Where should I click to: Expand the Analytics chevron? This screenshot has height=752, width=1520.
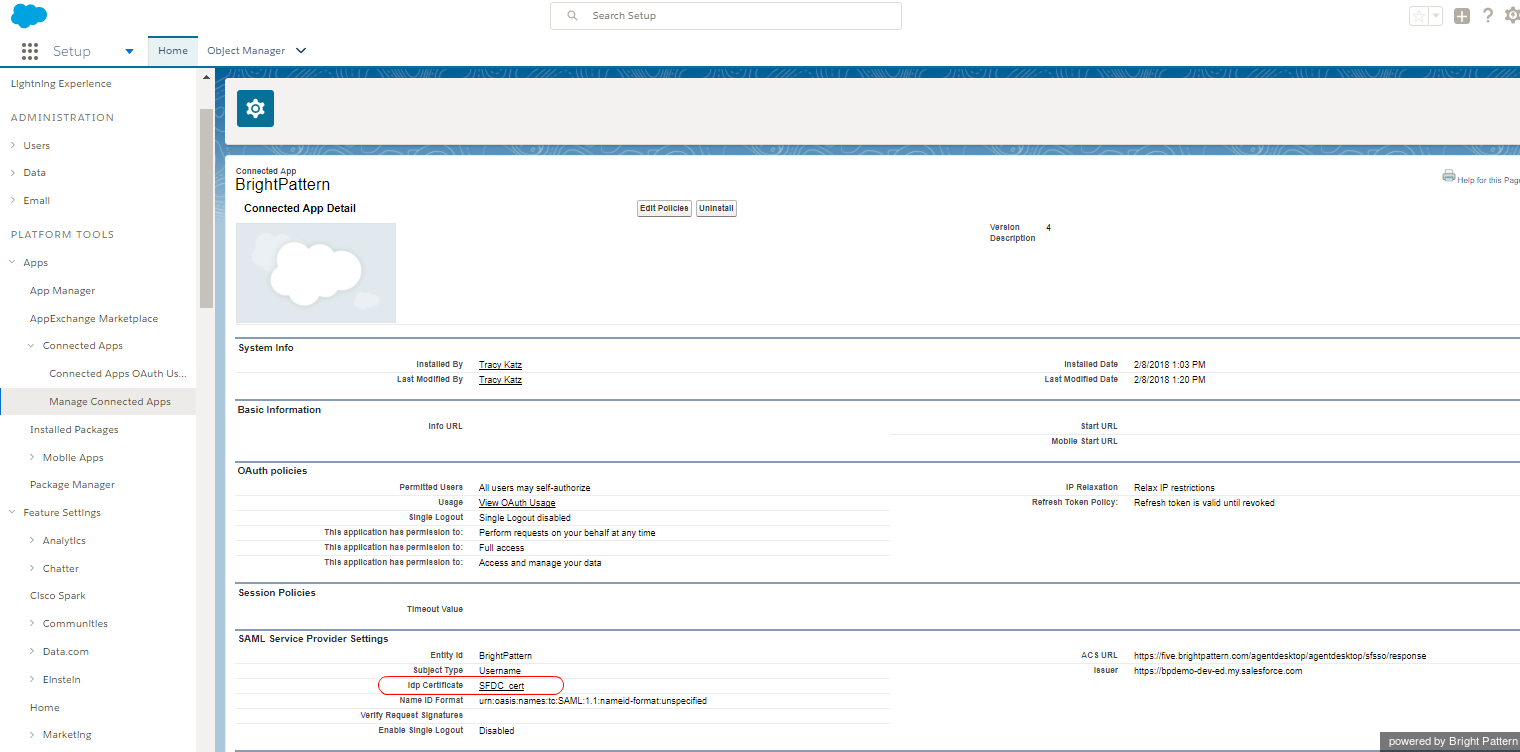point(32,541)
